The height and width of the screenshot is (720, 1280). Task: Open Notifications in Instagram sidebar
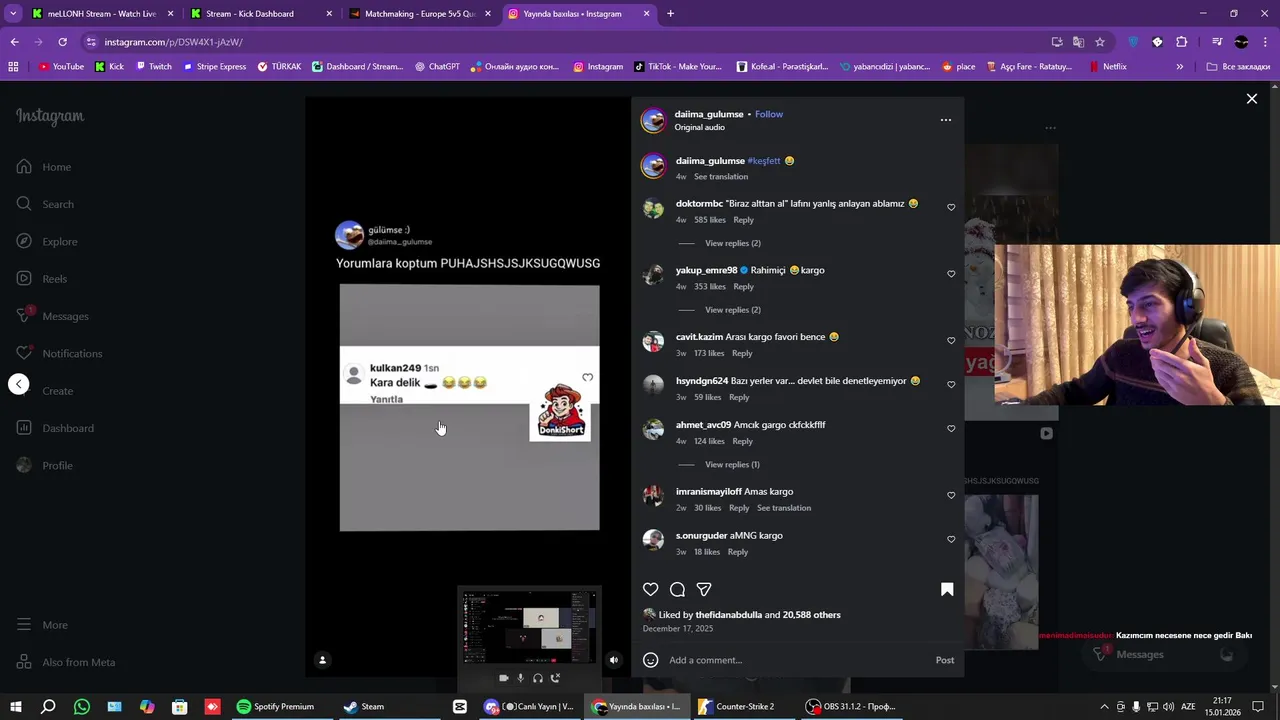point(59,353)
